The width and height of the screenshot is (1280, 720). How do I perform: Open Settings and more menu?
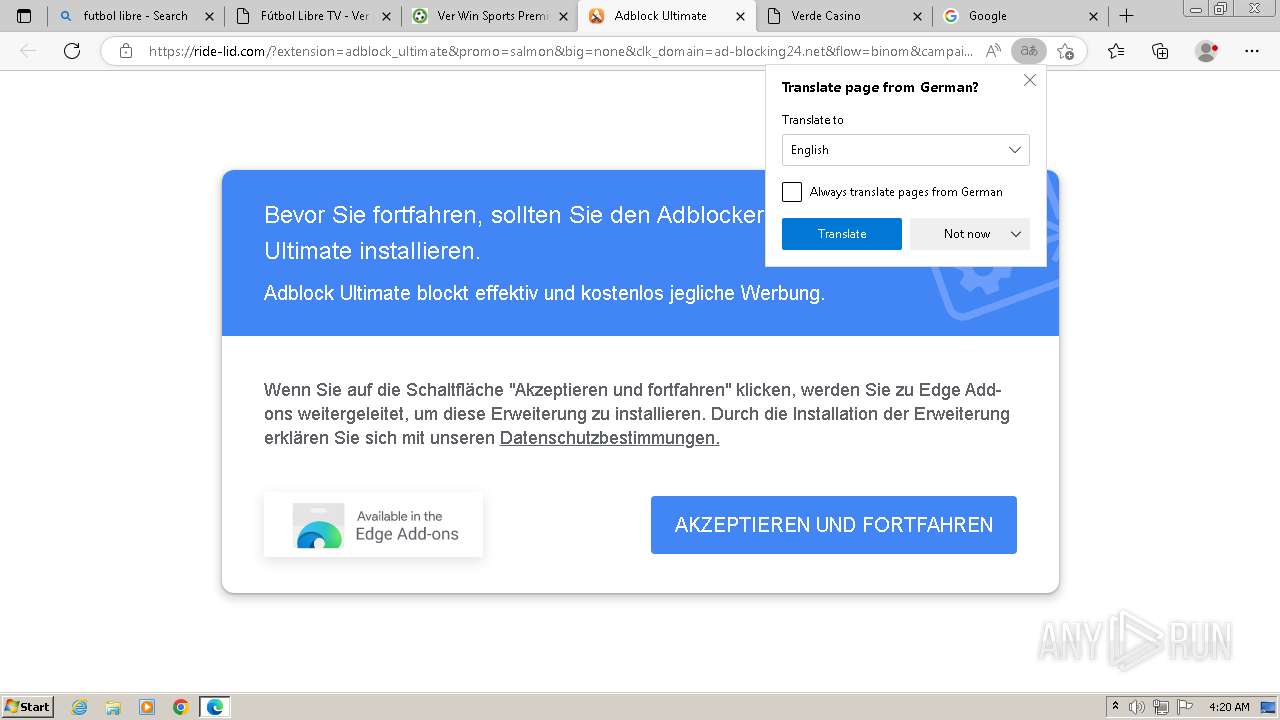click(1252, 51)
